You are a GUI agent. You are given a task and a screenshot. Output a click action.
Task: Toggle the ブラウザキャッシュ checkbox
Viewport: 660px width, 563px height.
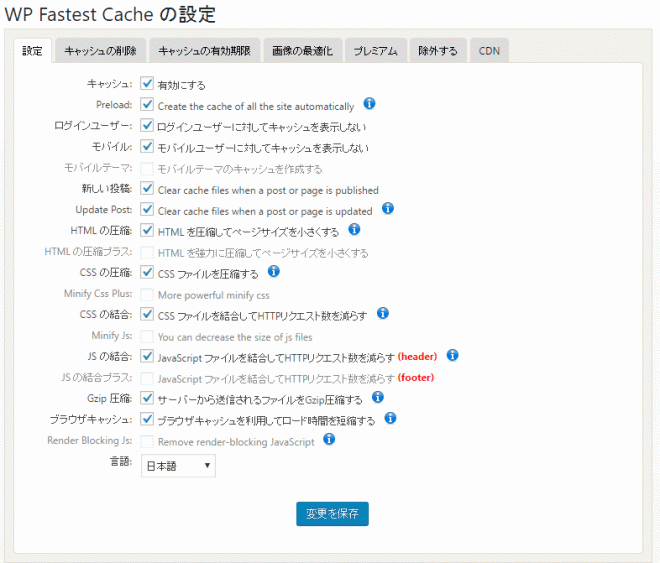coord(147,419)
